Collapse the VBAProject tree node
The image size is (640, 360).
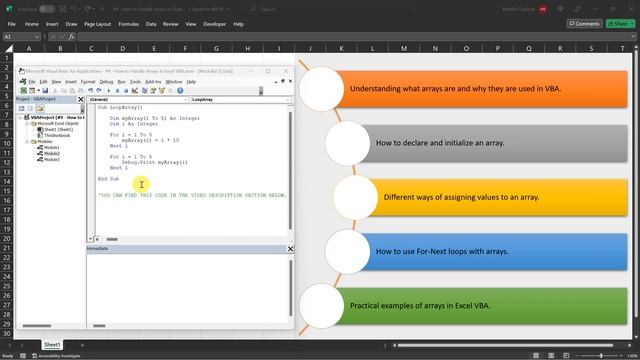(20, 118)
